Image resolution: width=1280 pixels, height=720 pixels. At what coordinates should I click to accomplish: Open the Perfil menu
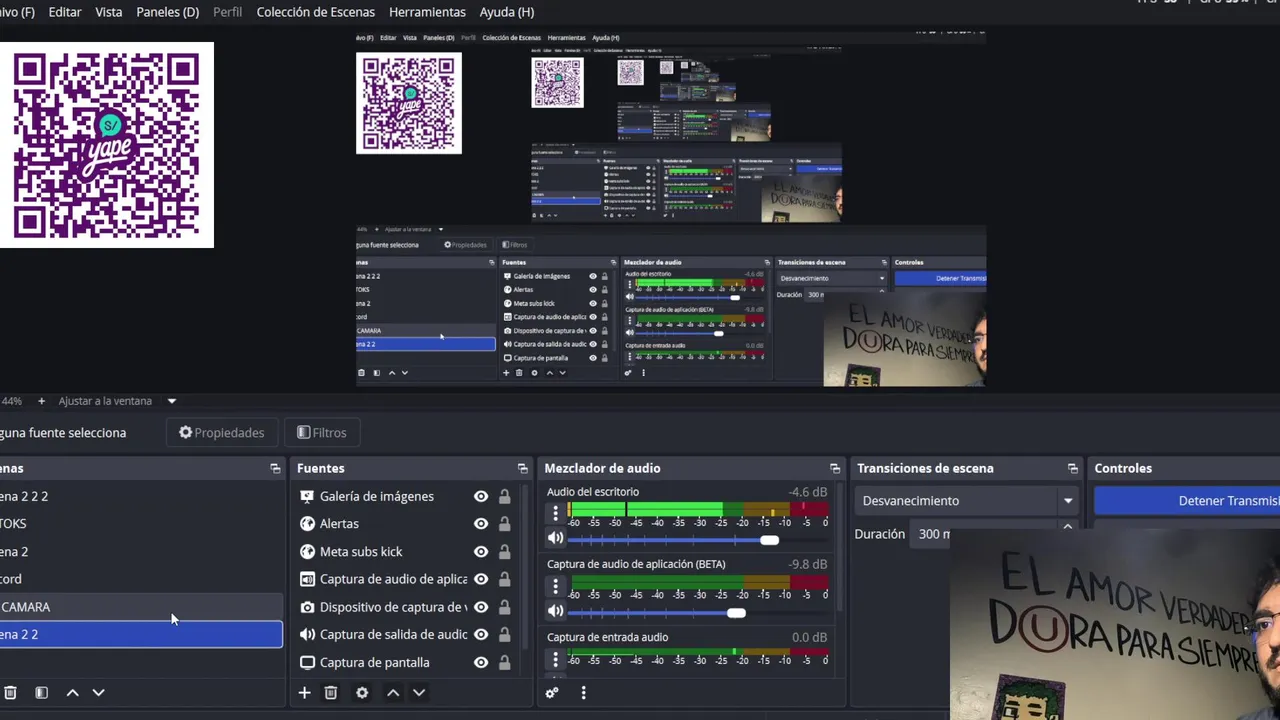coord(227,12)
